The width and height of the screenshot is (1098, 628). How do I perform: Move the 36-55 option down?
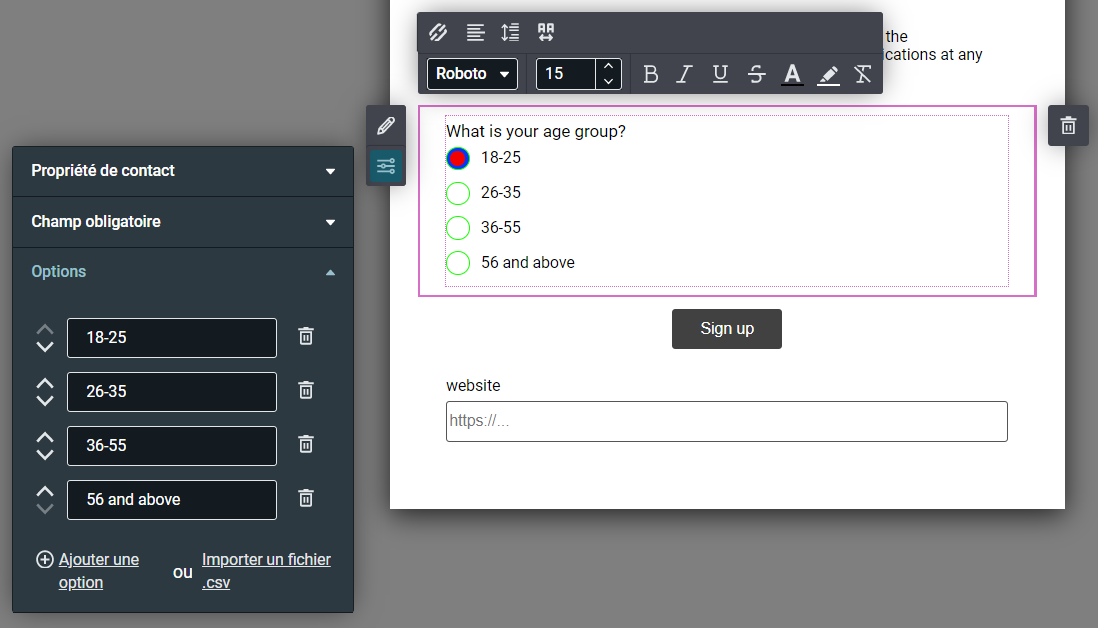[x=45, y=454]
